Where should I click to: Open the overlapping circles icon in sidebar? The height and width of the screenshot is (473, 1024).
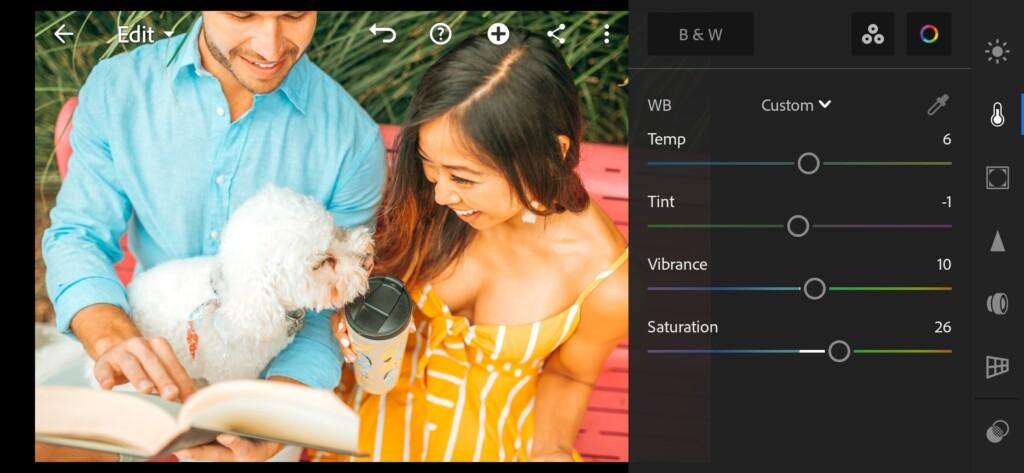(x=997, y=432)
